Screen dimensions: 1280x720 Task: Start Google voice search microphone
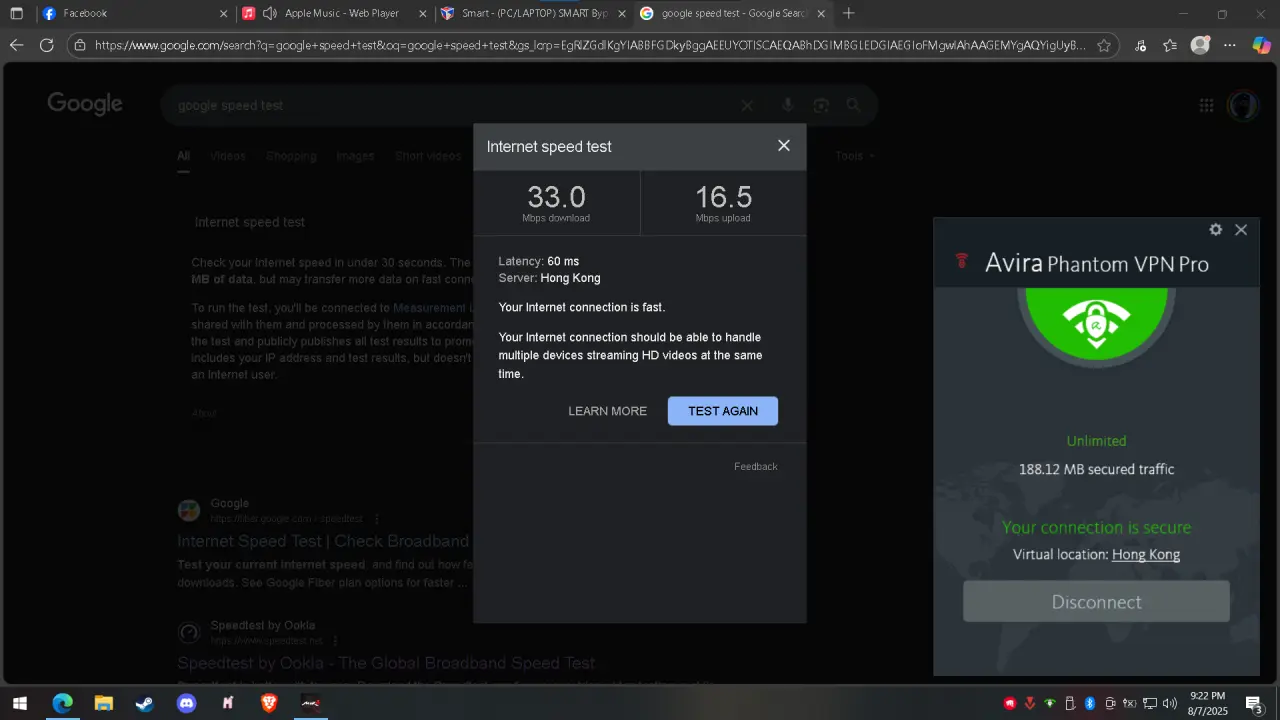[x=788, y=105]
